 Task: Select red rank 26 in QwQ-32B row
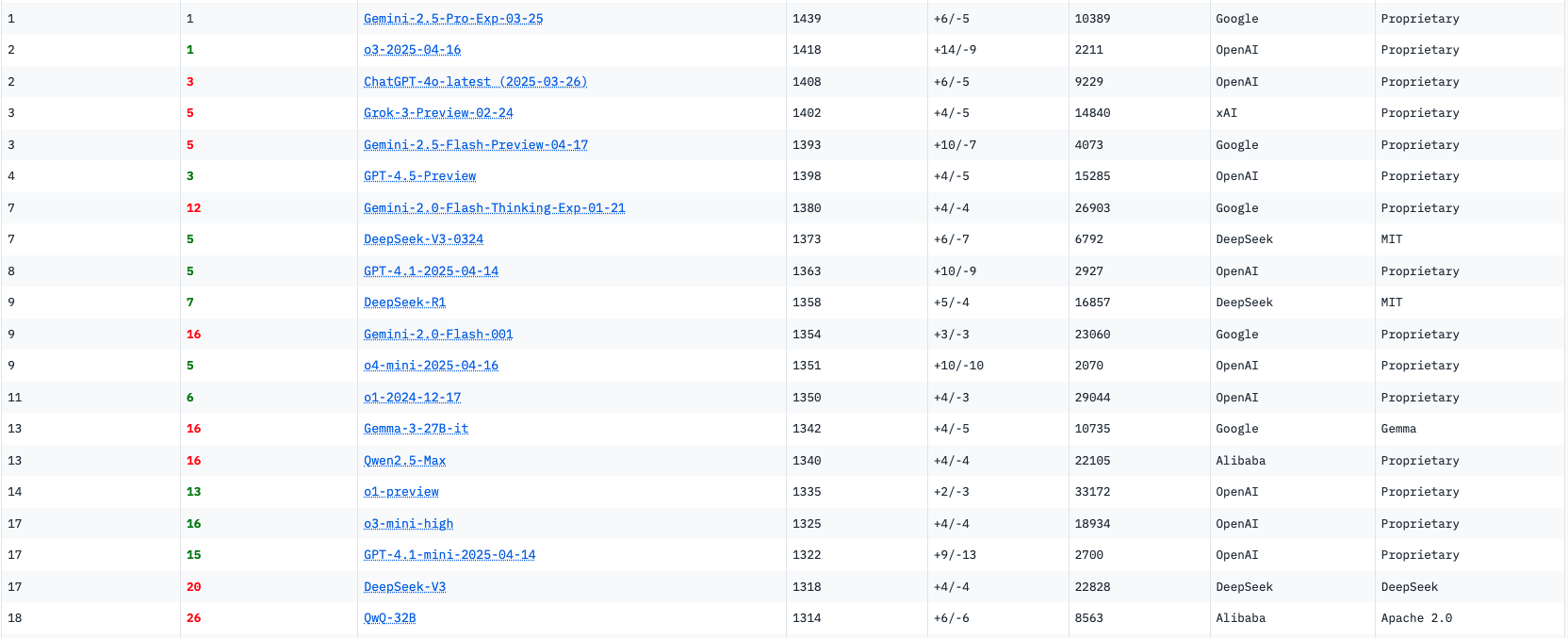coord(194,618)
